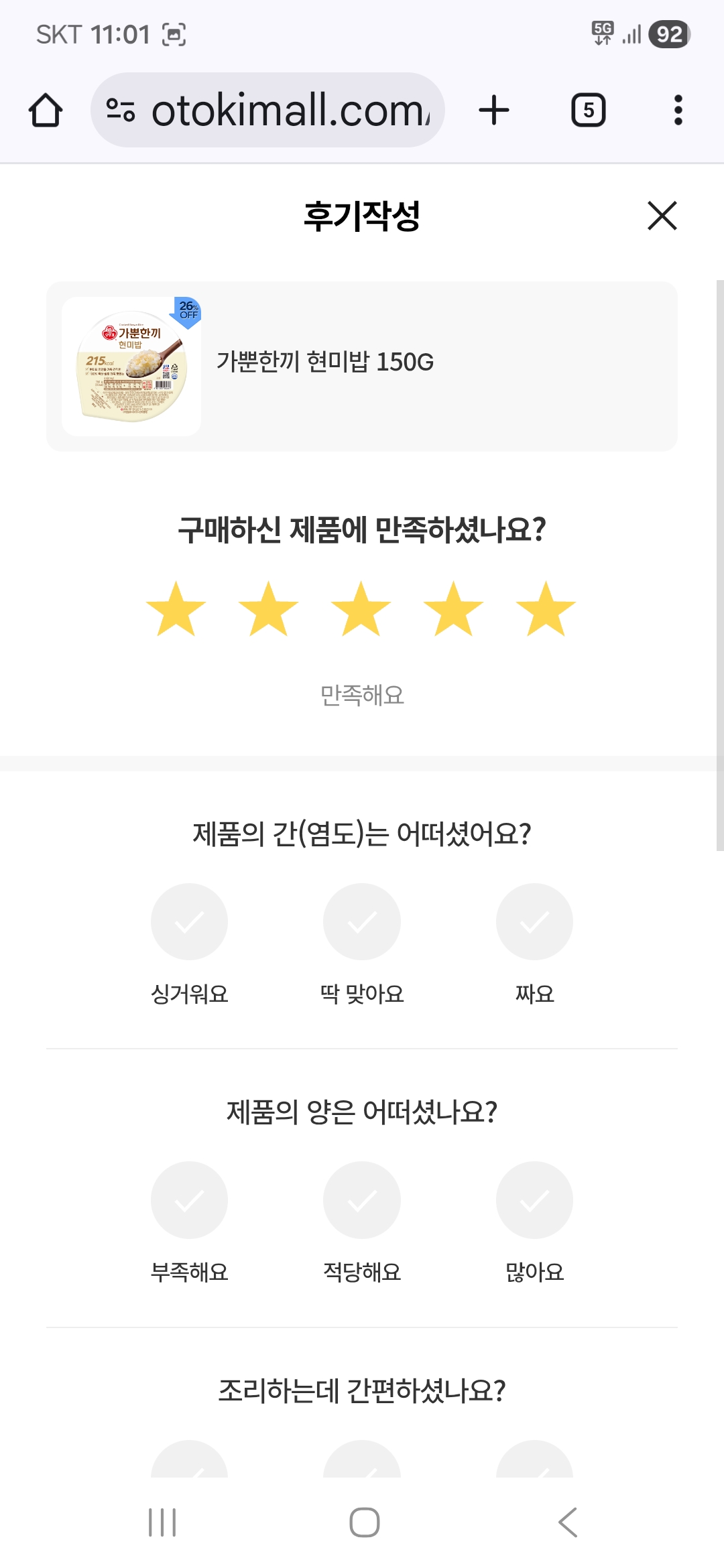The height and width of the screenshot is (1568, 724).
Task: Close the 후기작성 review form
Action: point(662,216)
